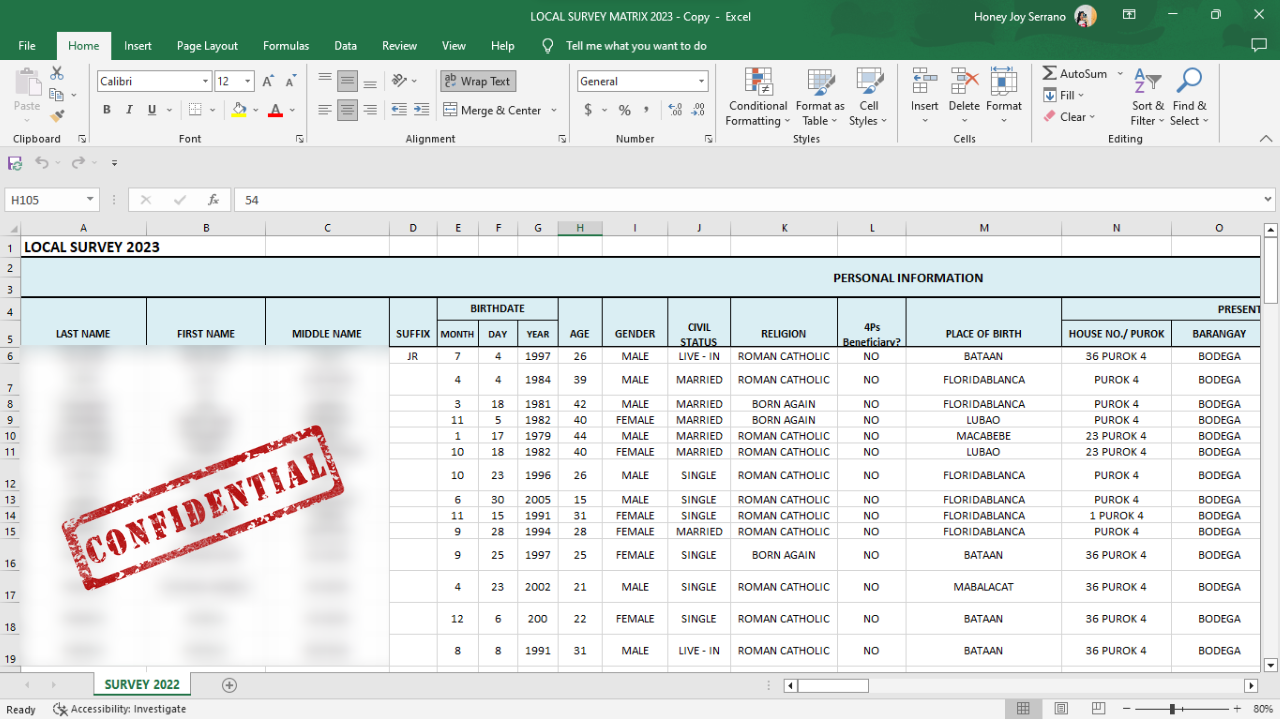
Task: Toggle Bold formatting
Action: coord(107,110)
